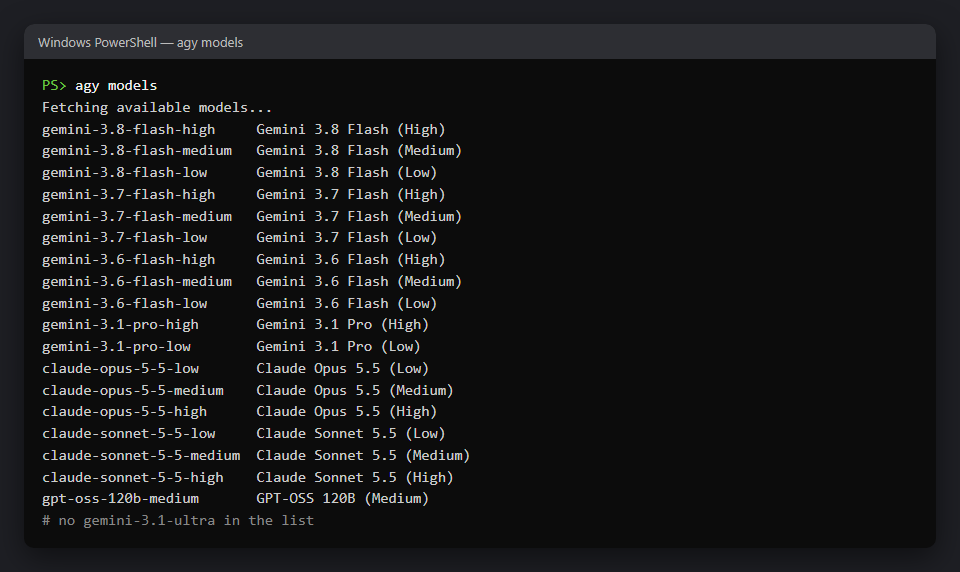This screenshot has height=572, width=960.
Task: Click the display name 'Claude Sonnet 5.5 (Low)'
Action: click(x=351, y=434)
